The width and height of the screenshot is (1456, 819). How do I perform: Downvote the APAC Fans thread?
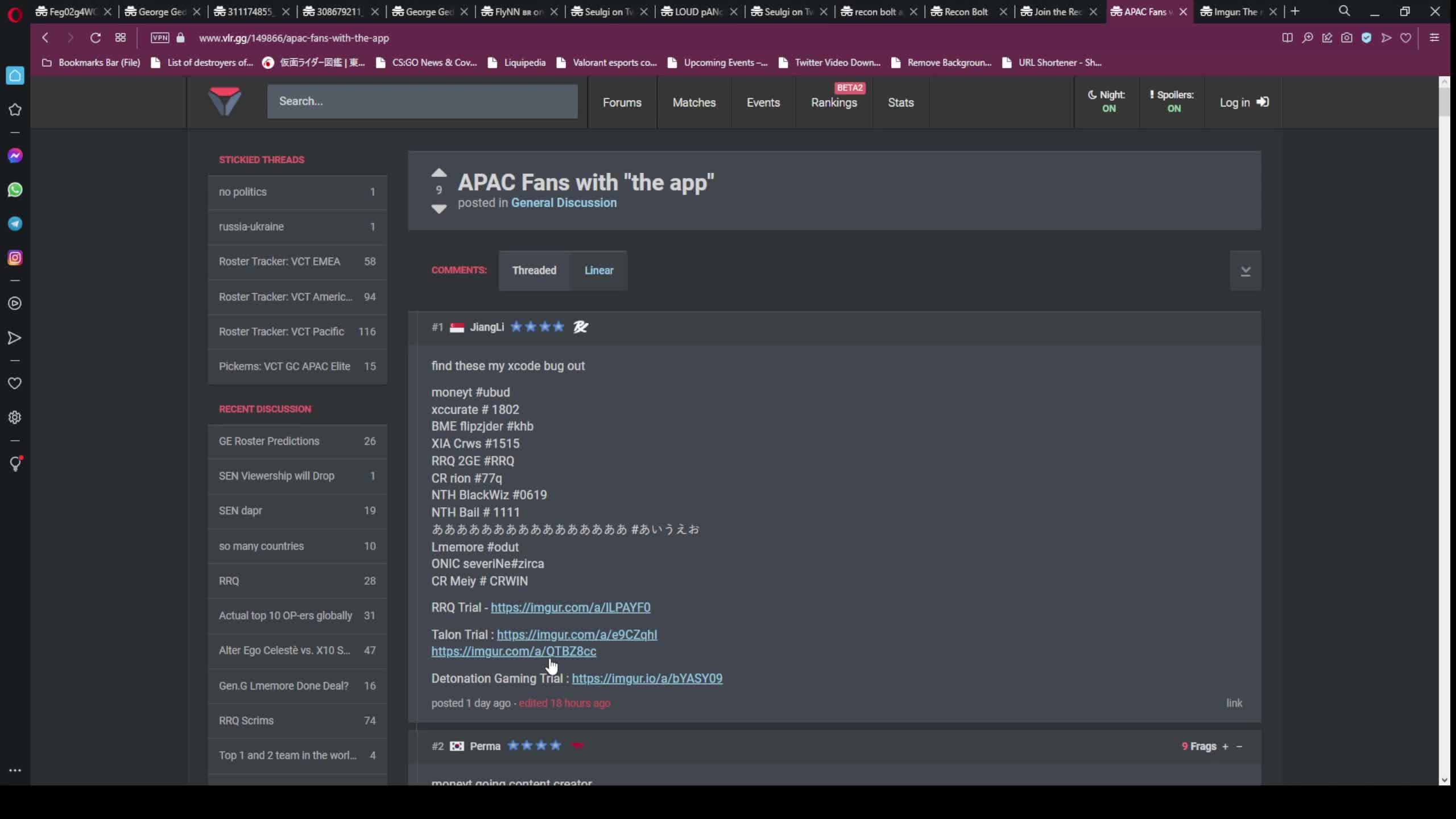(x=439, y=209)
